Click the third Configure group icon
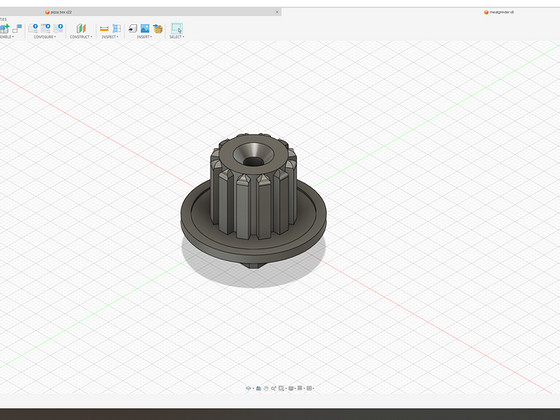 tap(58, 29)
